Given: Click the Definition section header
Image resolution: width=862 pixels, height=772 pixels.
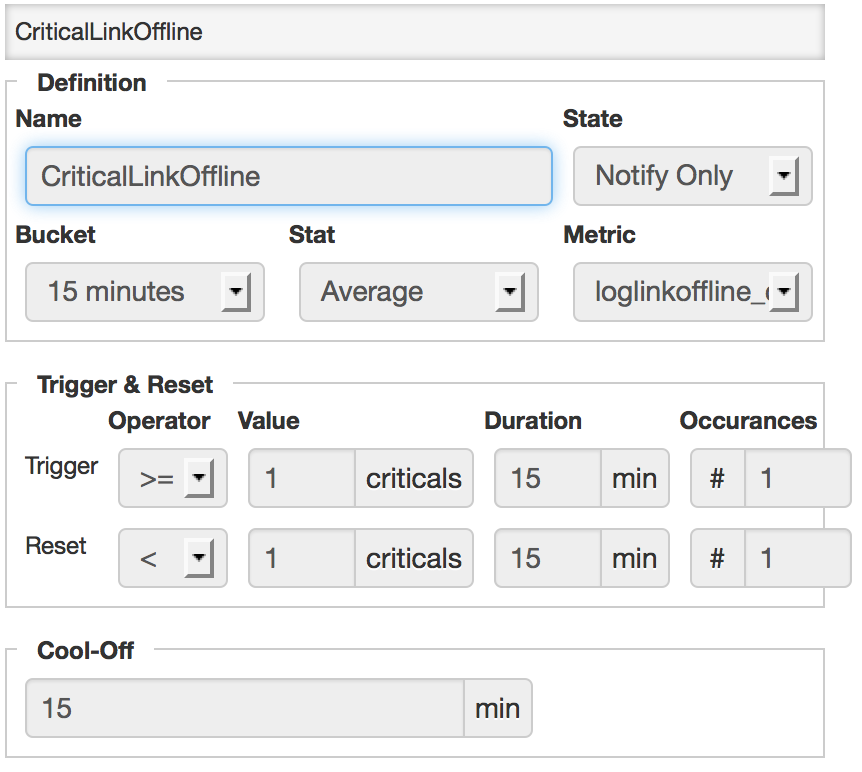Looking at the screenshot, I should [x=92, y=83].
